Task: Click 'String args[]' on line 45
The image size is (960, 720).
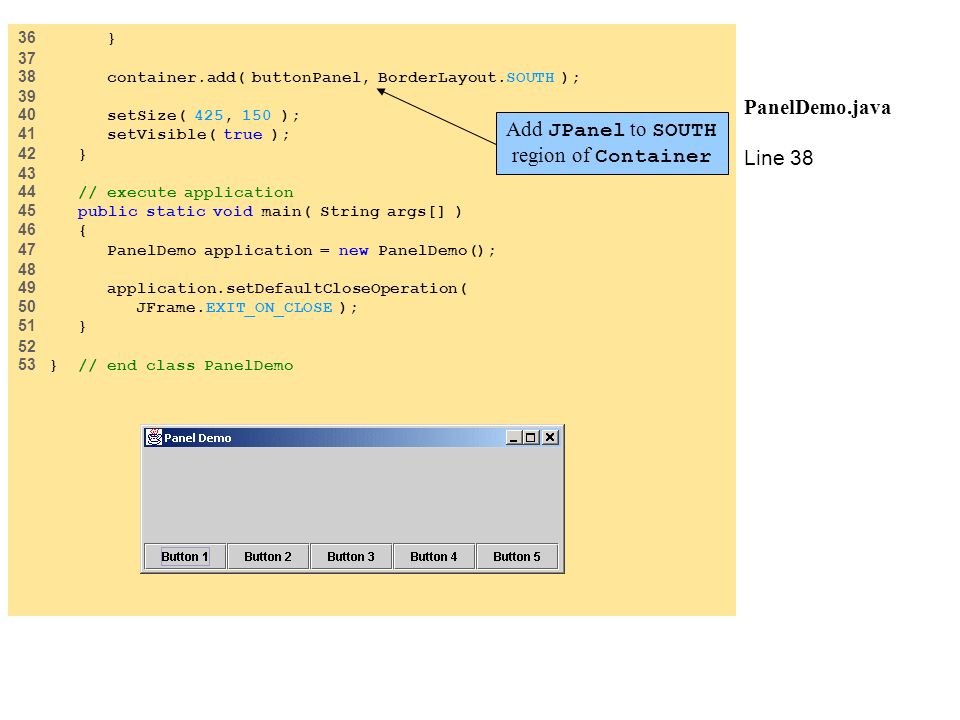Action: coord(382,212)
